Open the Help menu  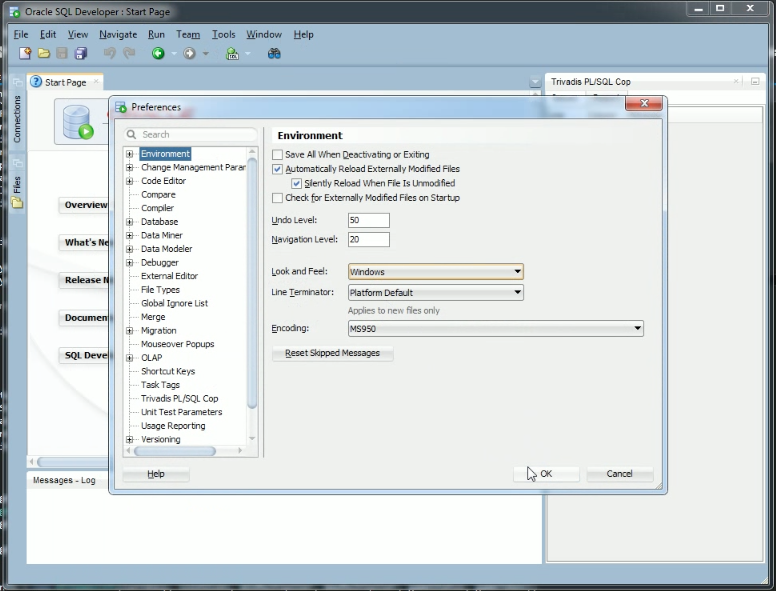[303, 34]
